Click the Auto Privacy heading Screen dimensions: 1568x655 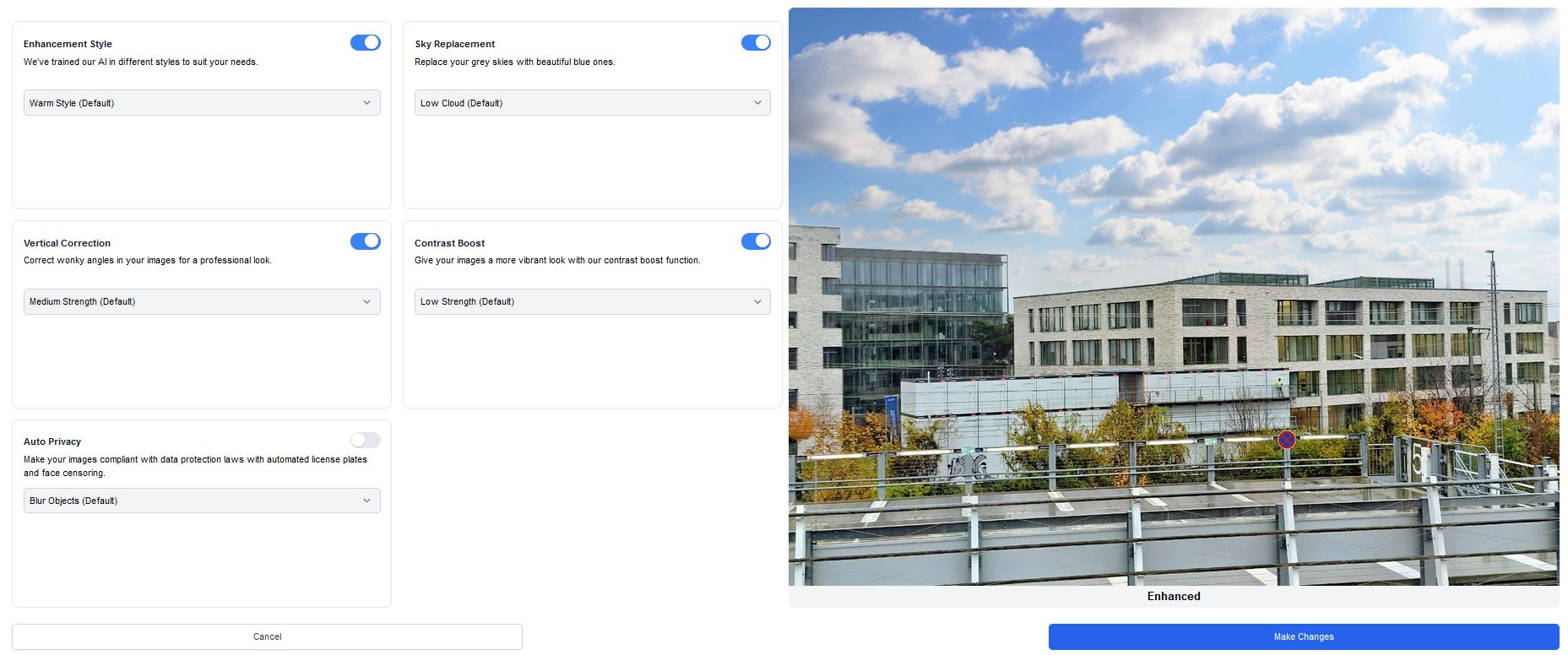52,441
